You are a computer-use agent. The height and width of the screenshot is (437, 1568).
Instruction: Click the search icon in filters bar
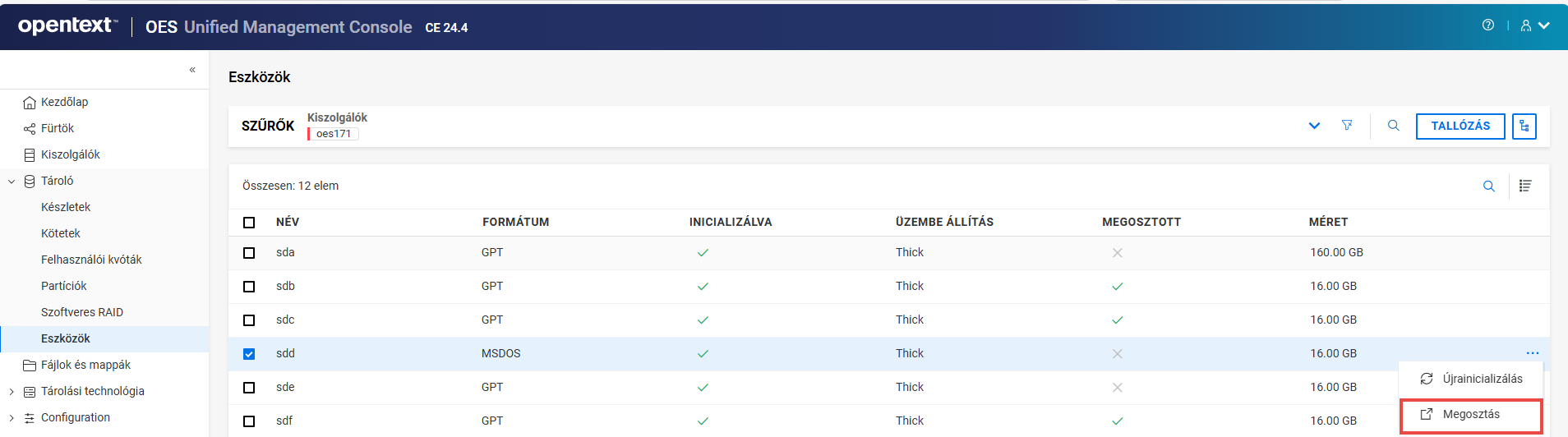[x=1393, y=126]
